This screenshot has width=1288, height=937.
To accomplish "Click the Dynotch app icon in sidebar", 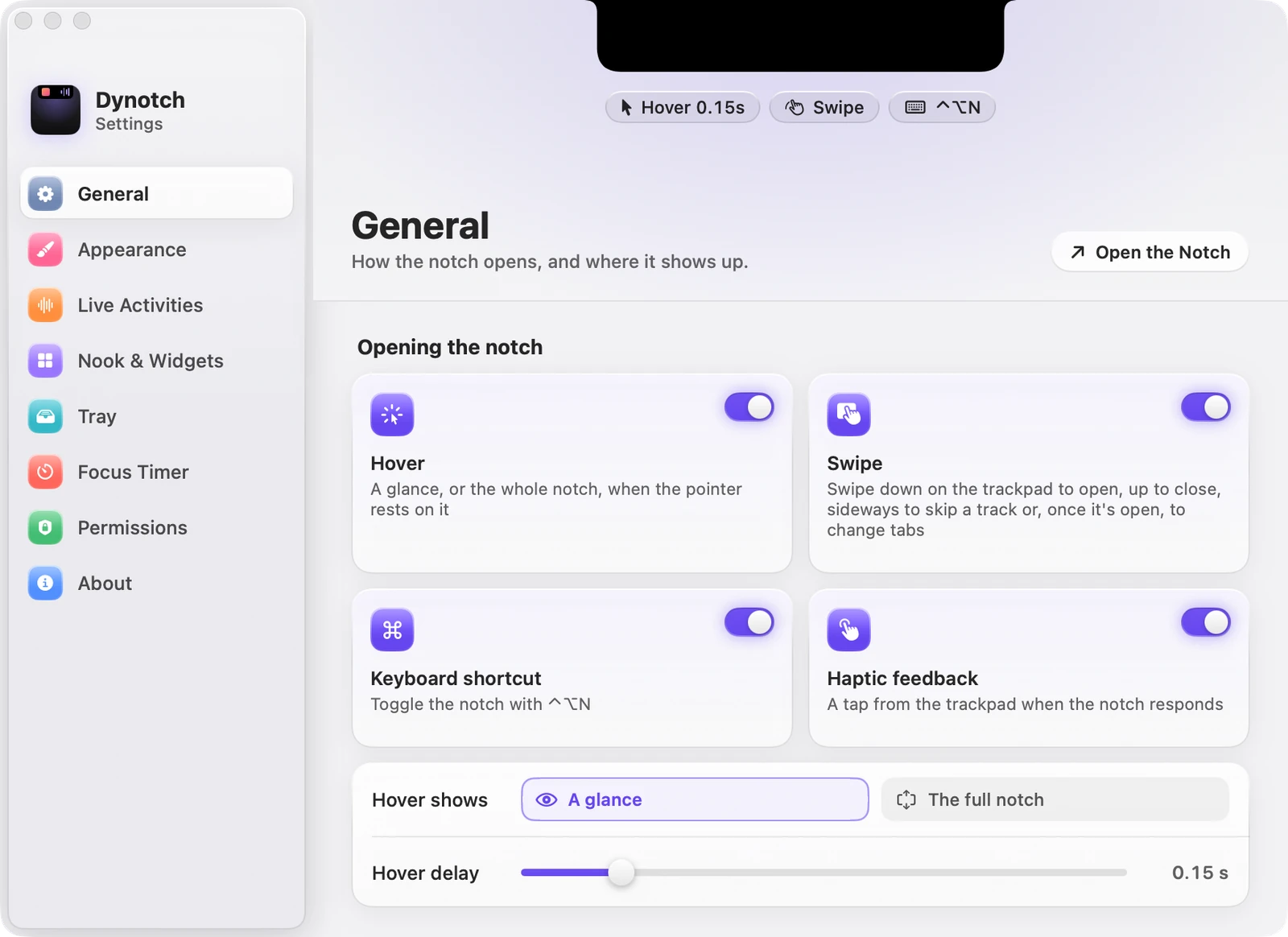I will click(56, 109).
